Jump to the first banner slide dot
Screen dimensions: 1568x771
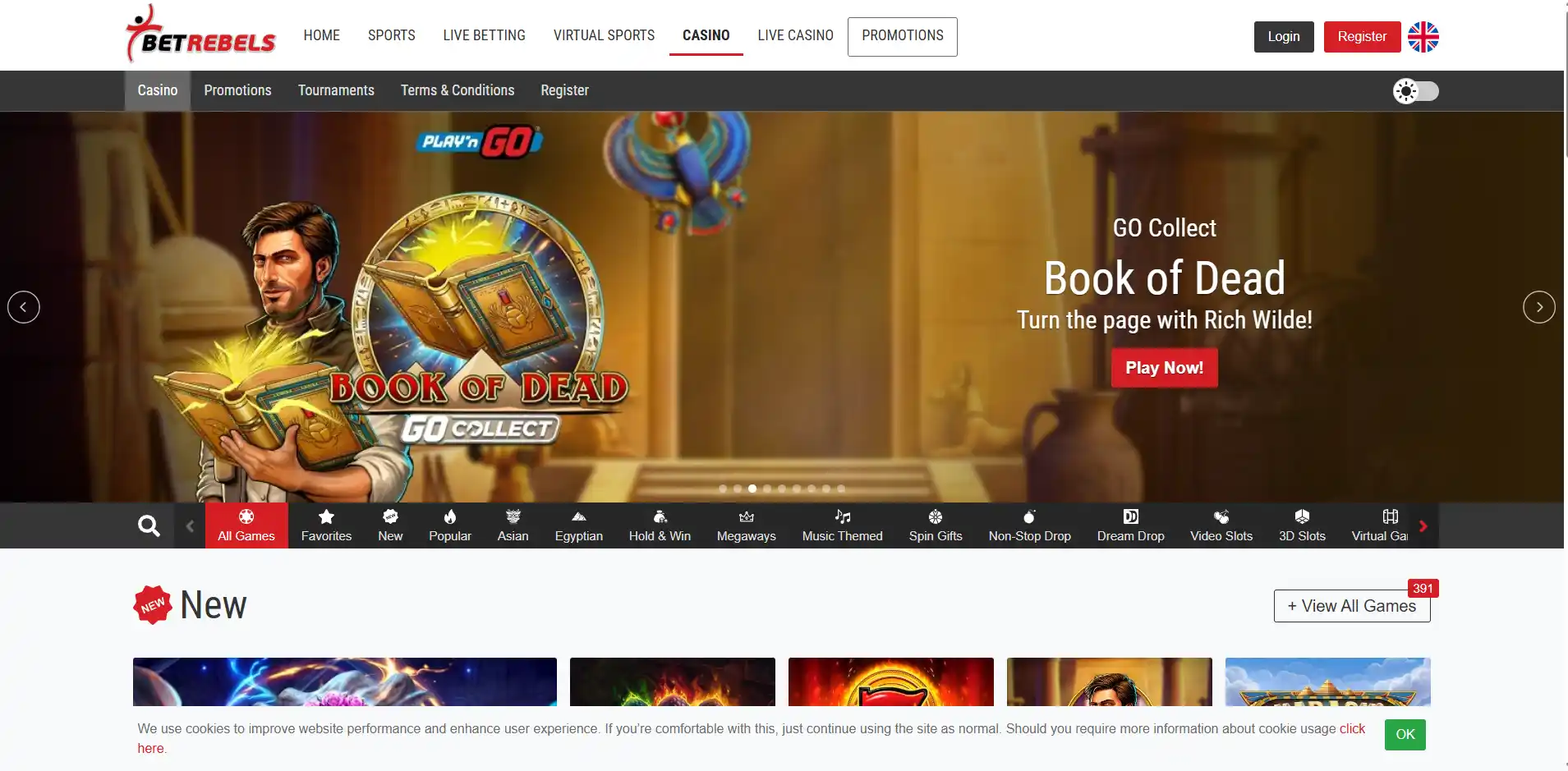coord(723,489)
